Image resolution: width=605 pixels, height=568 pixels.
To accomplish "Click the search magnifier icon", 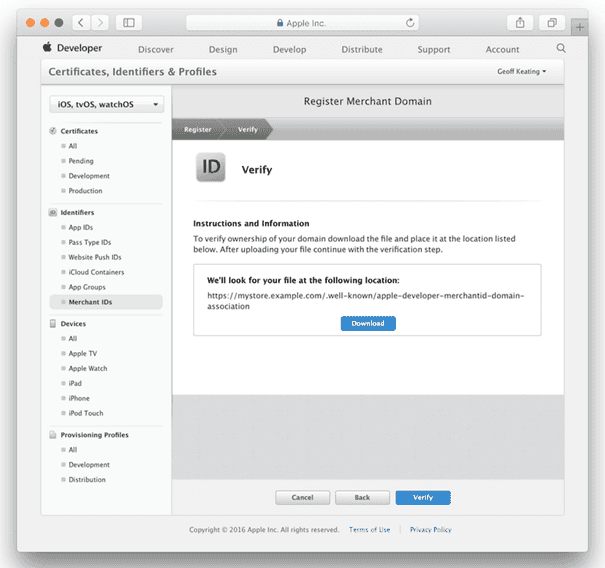I will pos(561,48).
